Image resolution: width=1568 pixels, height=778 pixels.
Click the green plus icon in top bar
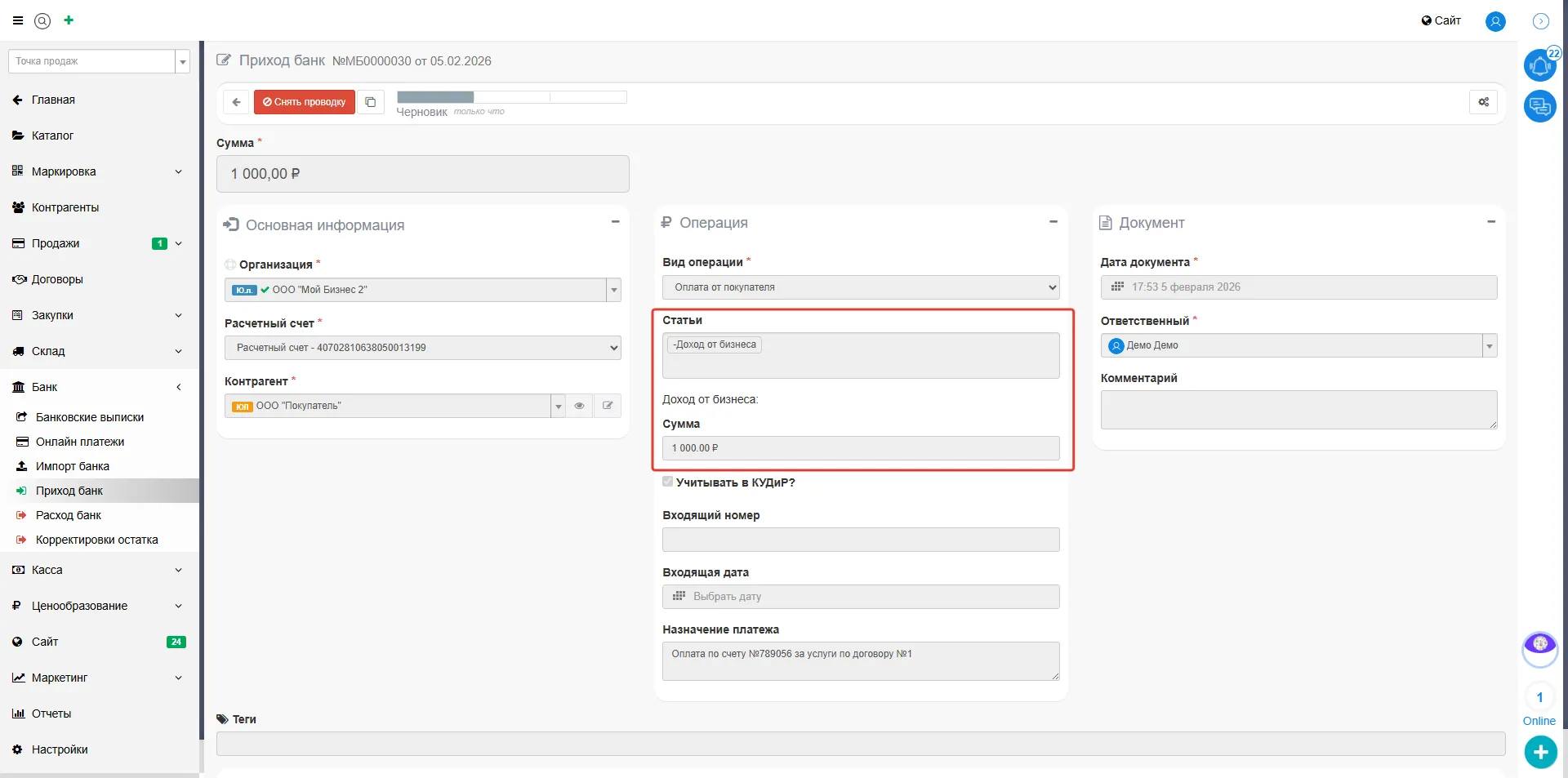69,20
